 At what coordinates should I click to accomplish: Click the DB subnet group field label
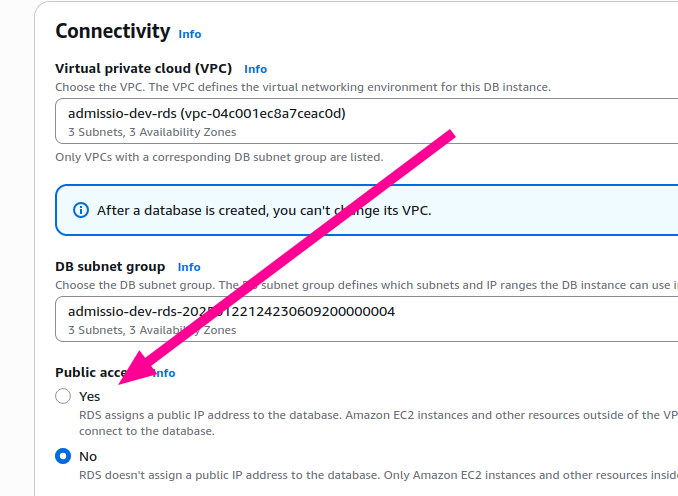coord(110,267)
